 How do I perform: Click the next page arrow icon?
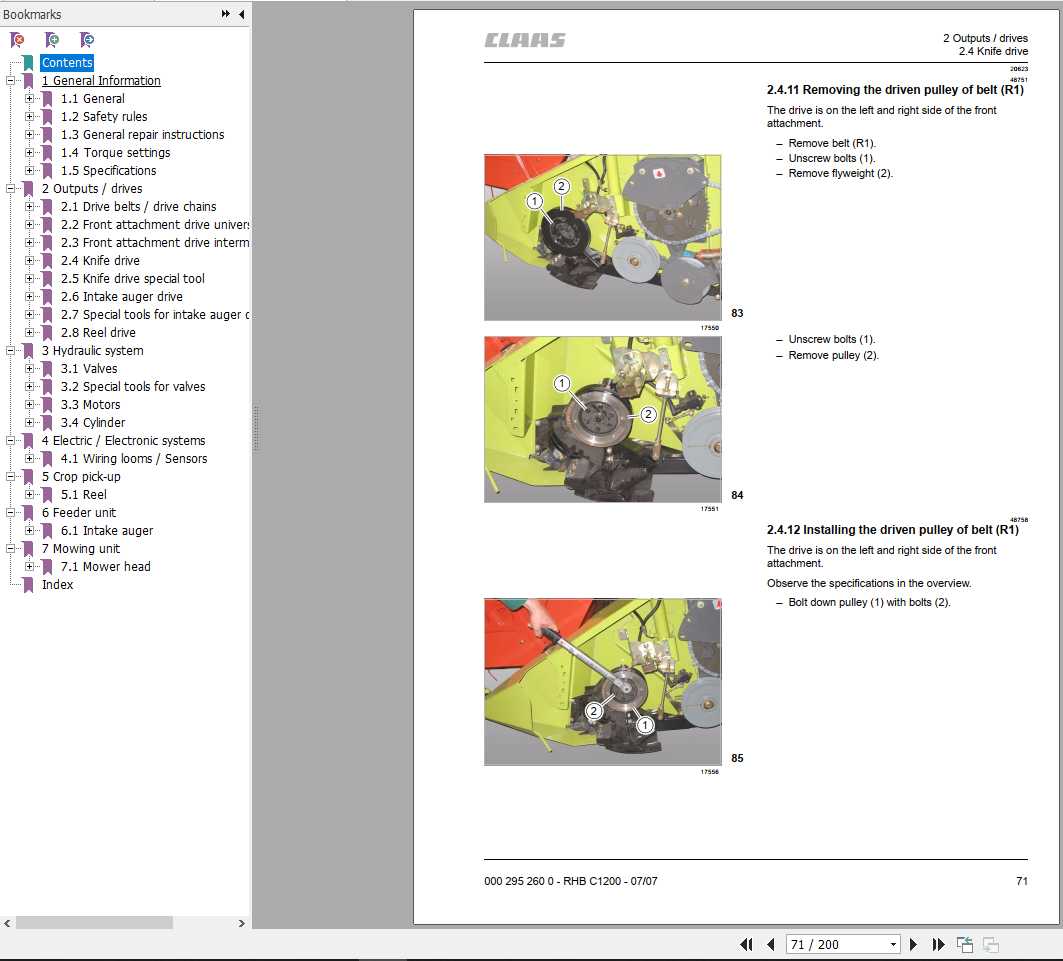pos(913,943)
